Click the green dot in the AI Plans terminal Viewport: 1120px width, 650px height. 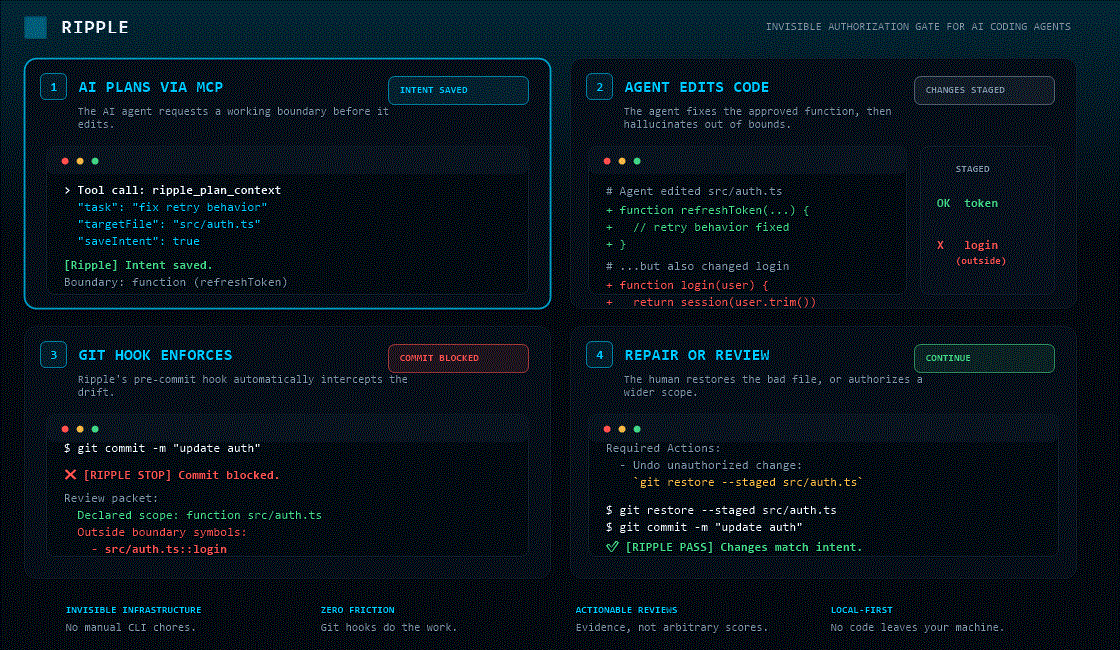(95, 161)
